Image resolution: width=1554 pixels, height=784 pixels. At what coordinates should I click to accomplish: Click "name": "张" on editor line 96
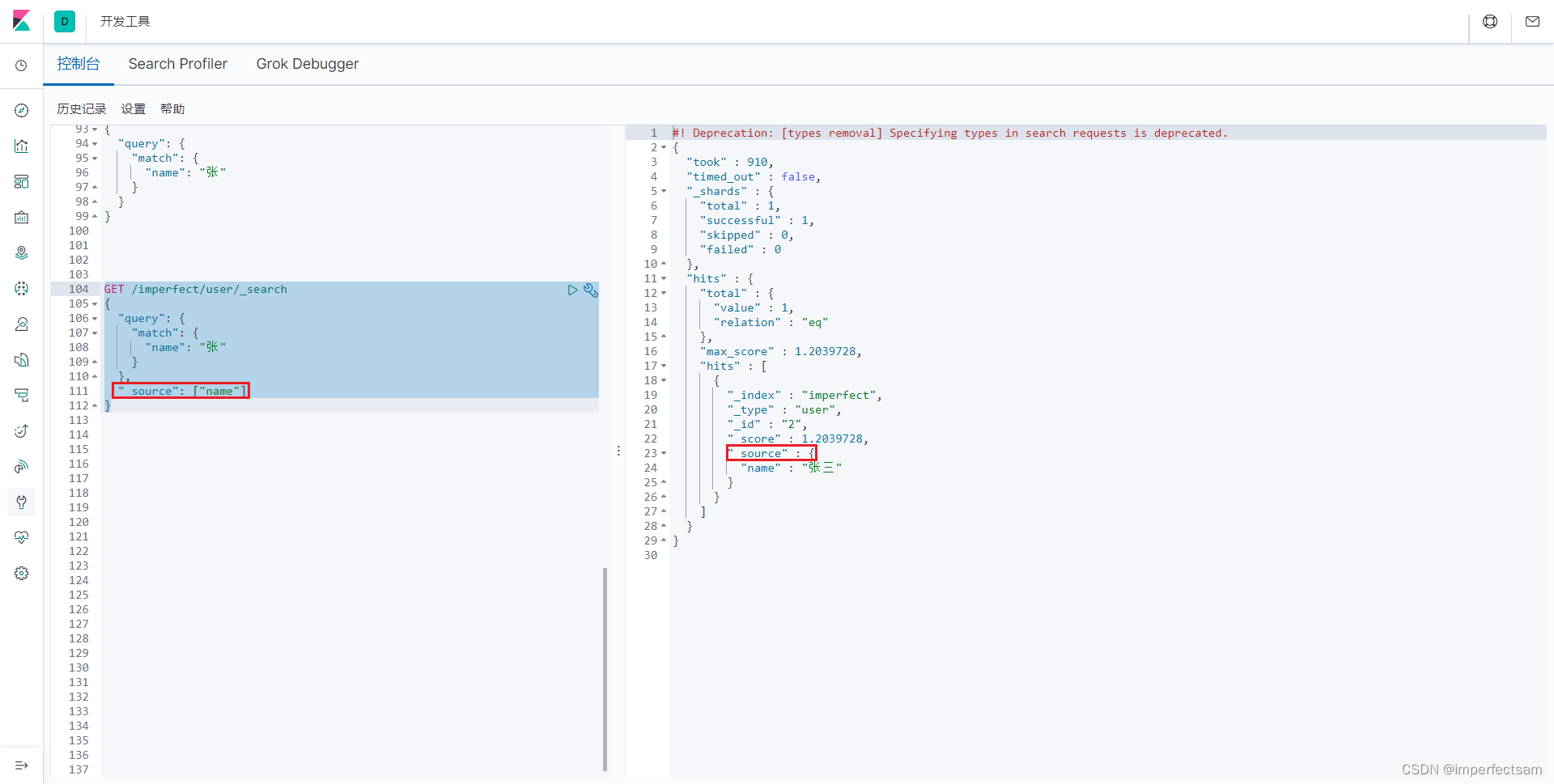(x=185, y=173)
